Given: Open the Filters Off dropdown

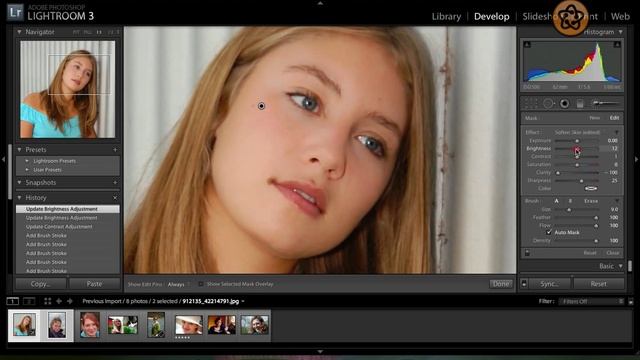Looking at the screenshot, I should pos(591,302).
